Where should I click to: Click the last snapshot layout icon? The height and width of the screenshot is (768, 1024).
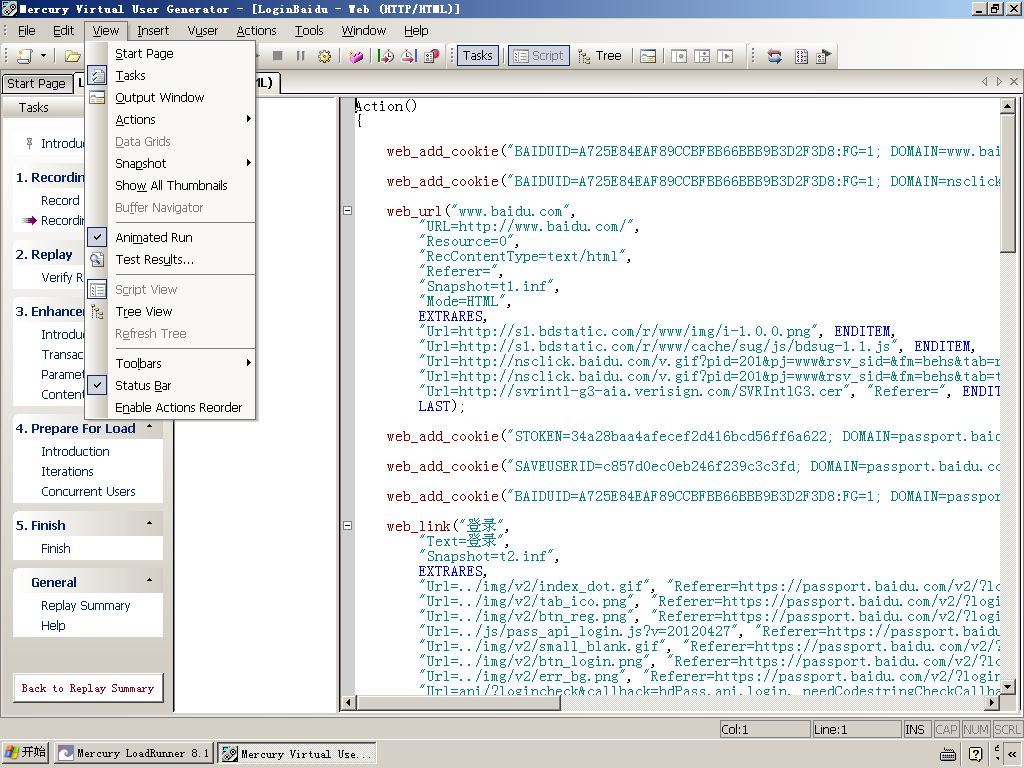tap(725, 56)
